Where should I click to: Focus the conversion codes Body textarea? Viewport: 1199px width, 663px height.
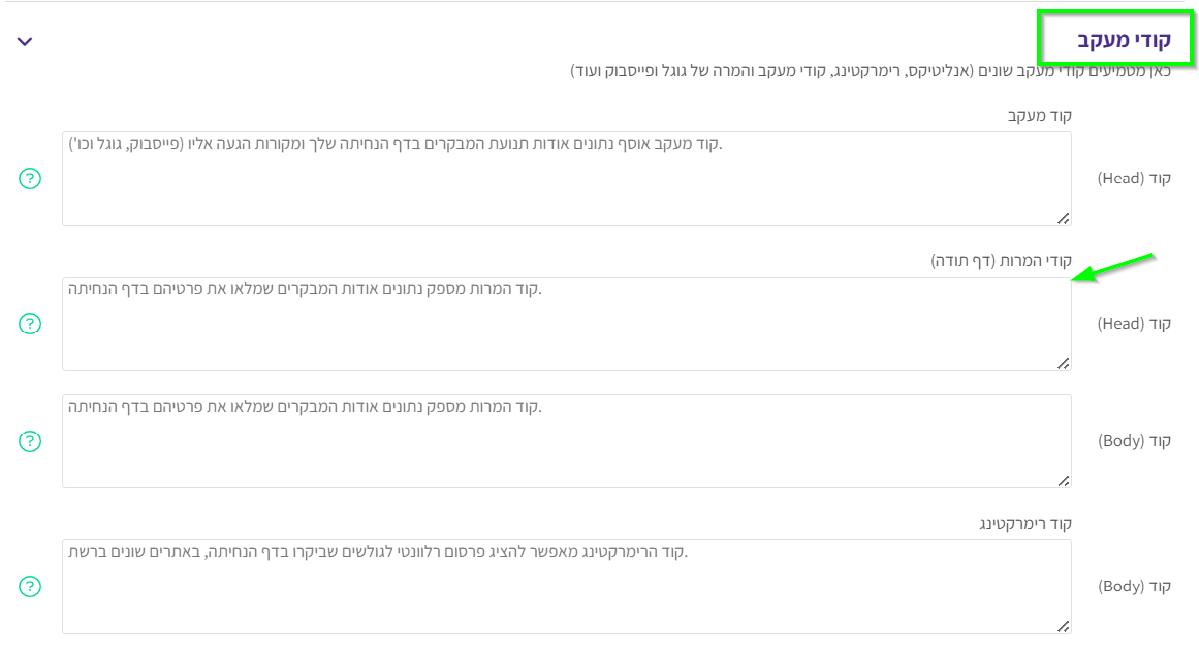point(566,441)
